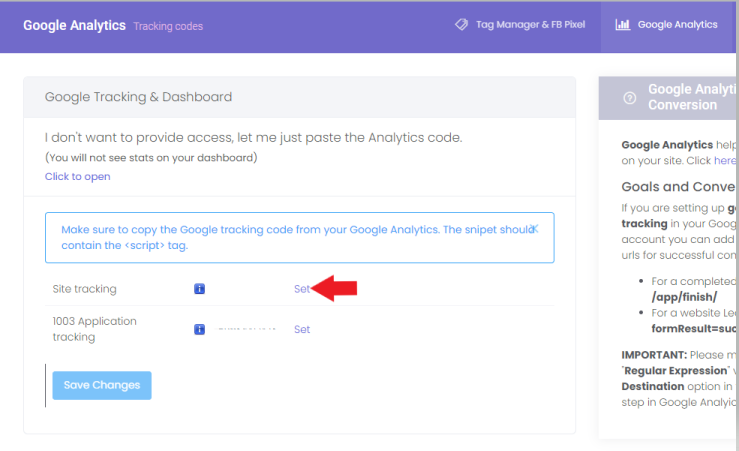Click the bar chart icon in the header
The height and width of the screenshot is (451, 739).
click(x=622, y=25)
